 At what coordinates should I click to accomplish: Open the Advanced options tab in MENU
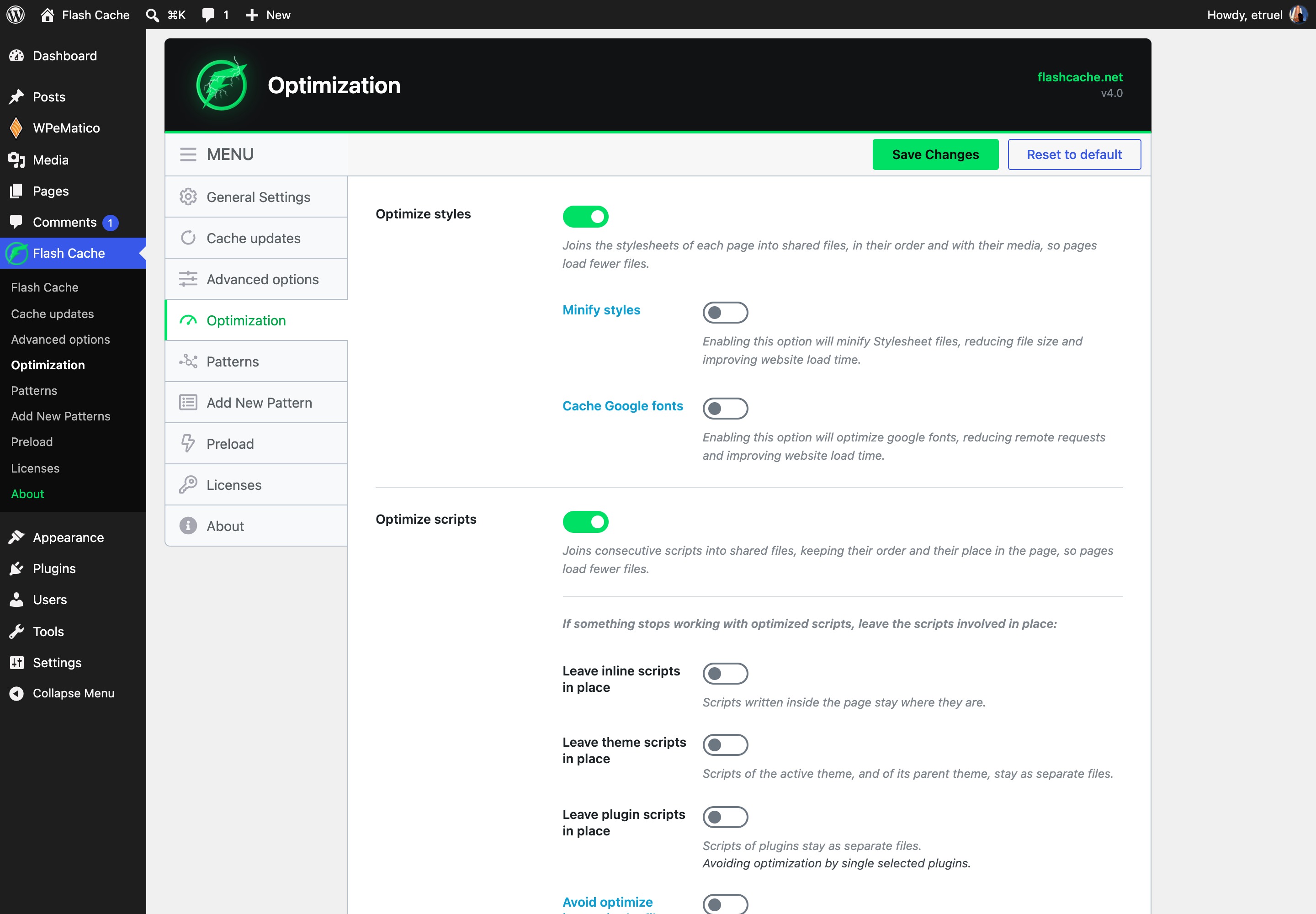point(256,280)
